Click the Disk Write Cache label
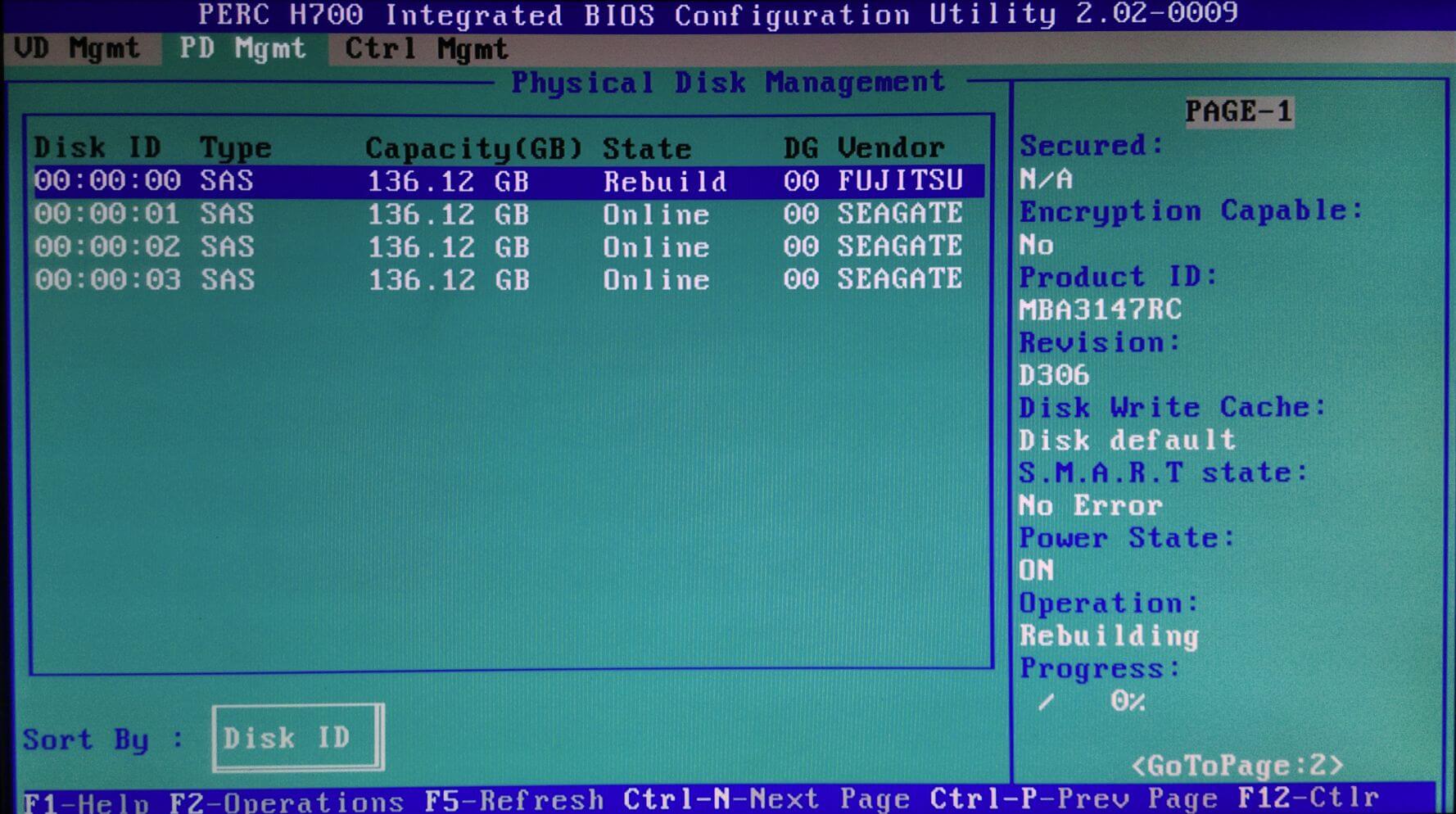 (x=1173, y=407)
